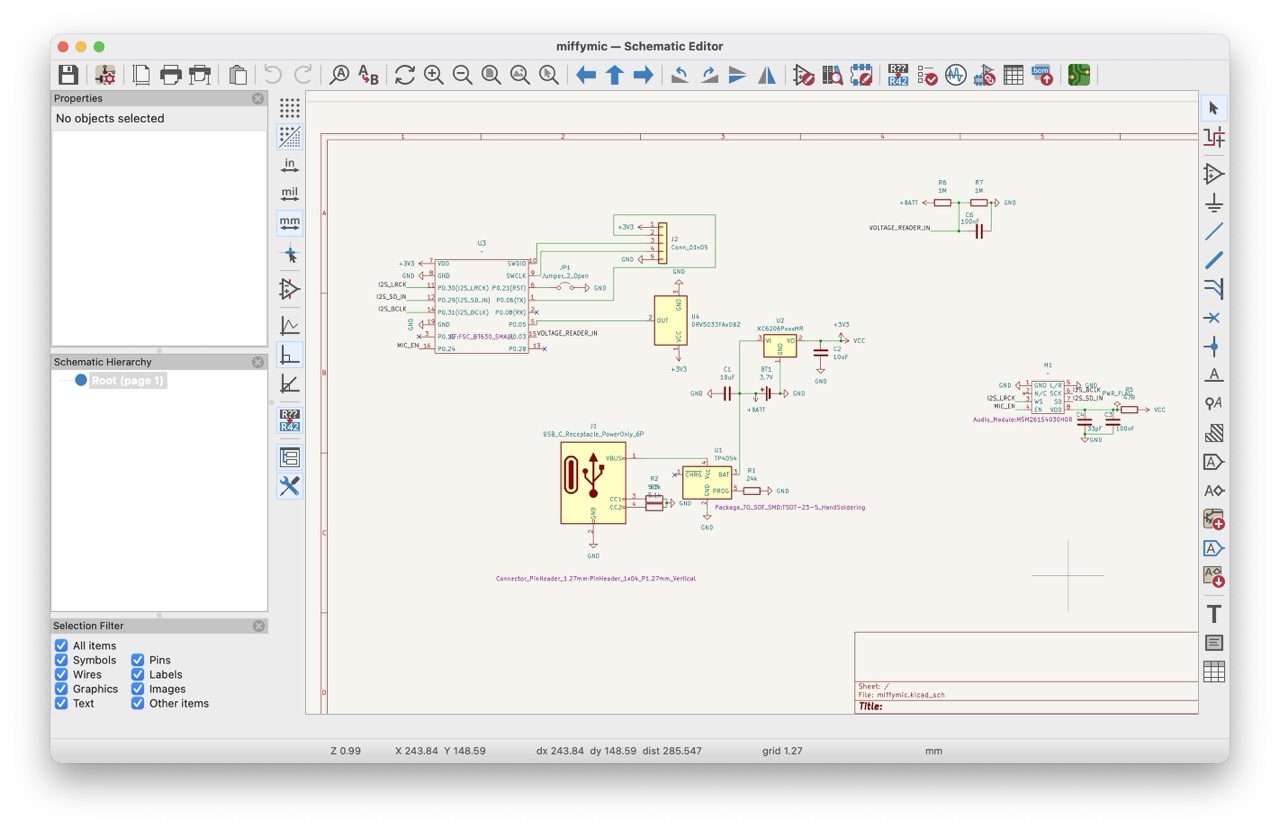Uncheck the Wires selection filter
Screen dimensions: 1280x830
61,675
